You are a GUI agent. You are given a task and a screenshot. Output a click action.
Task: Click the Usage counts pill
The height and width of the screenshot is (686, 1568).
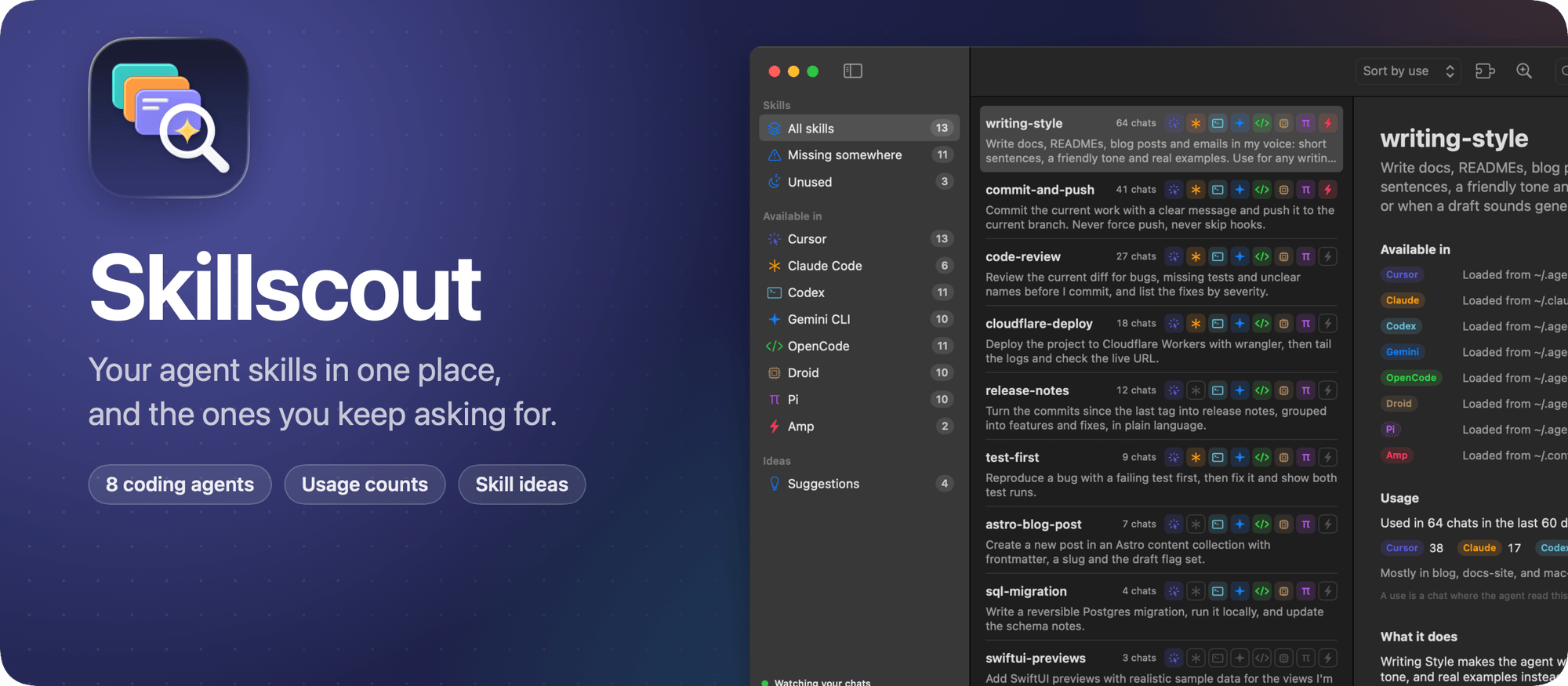365,485
